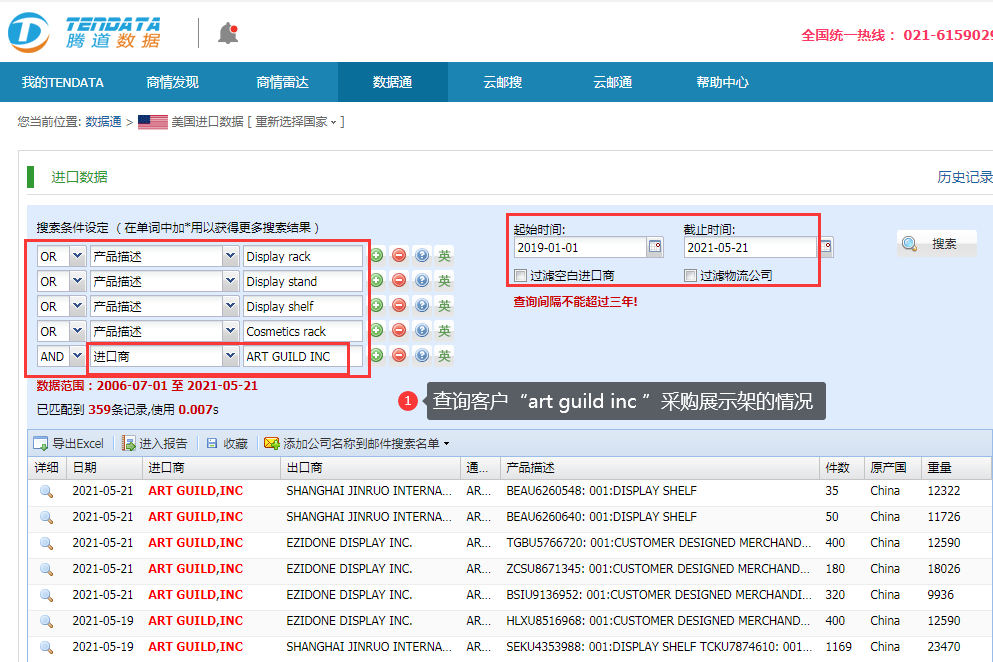
Task: Focus the 起始时间 date field
Action: click(580, 247)
